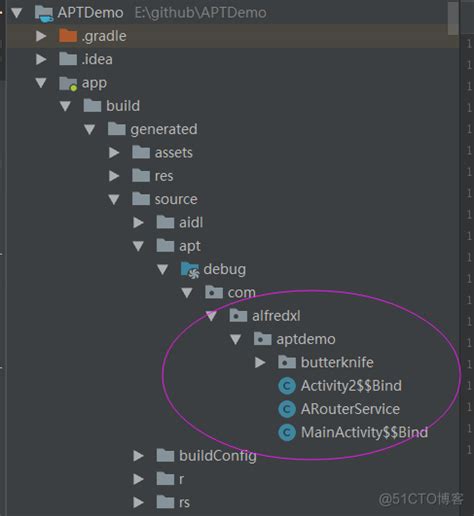Collapse the generated folder

pyautogui.click(x=89, y=129)
